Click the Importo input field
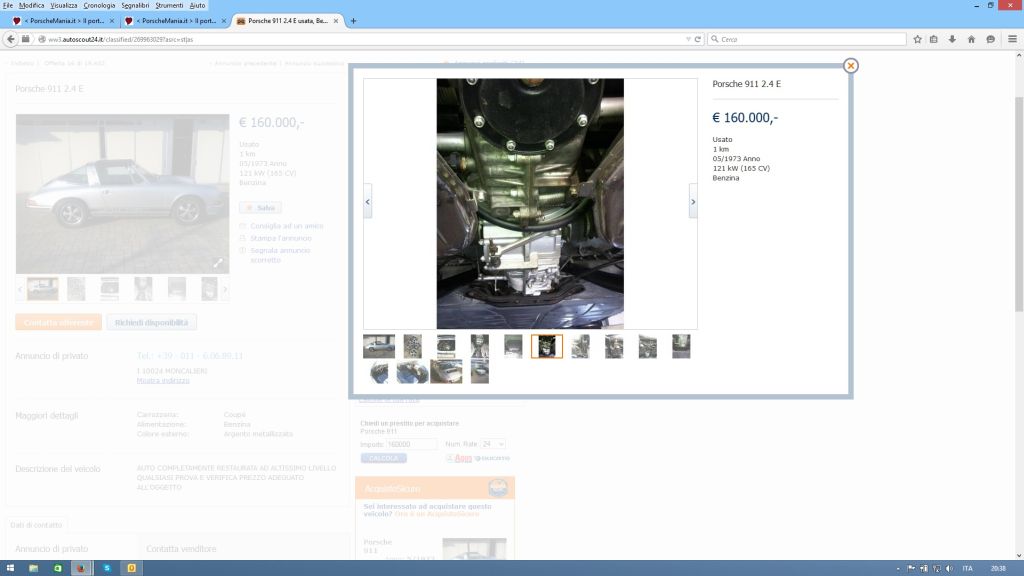The width and height of the screenshot is (1024, 576). click(411, 444)
